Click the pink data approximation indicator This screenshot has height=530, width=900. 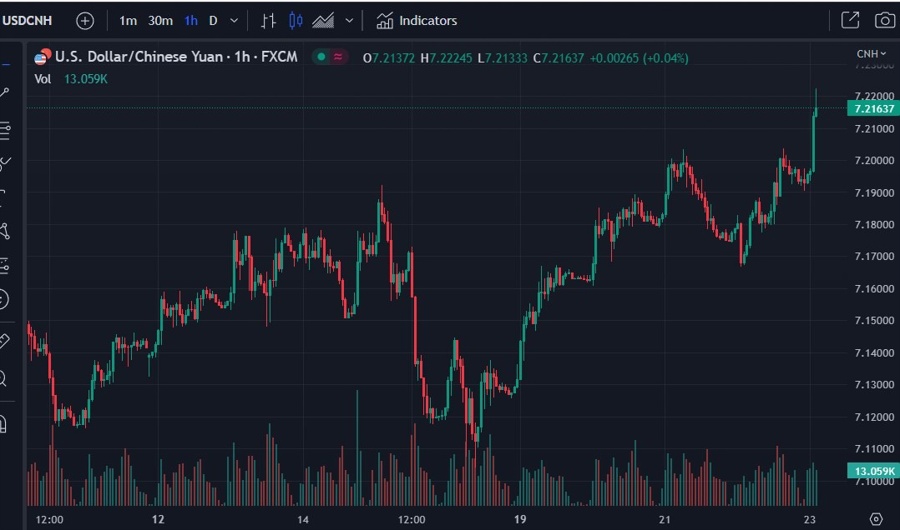coord(339,57)
